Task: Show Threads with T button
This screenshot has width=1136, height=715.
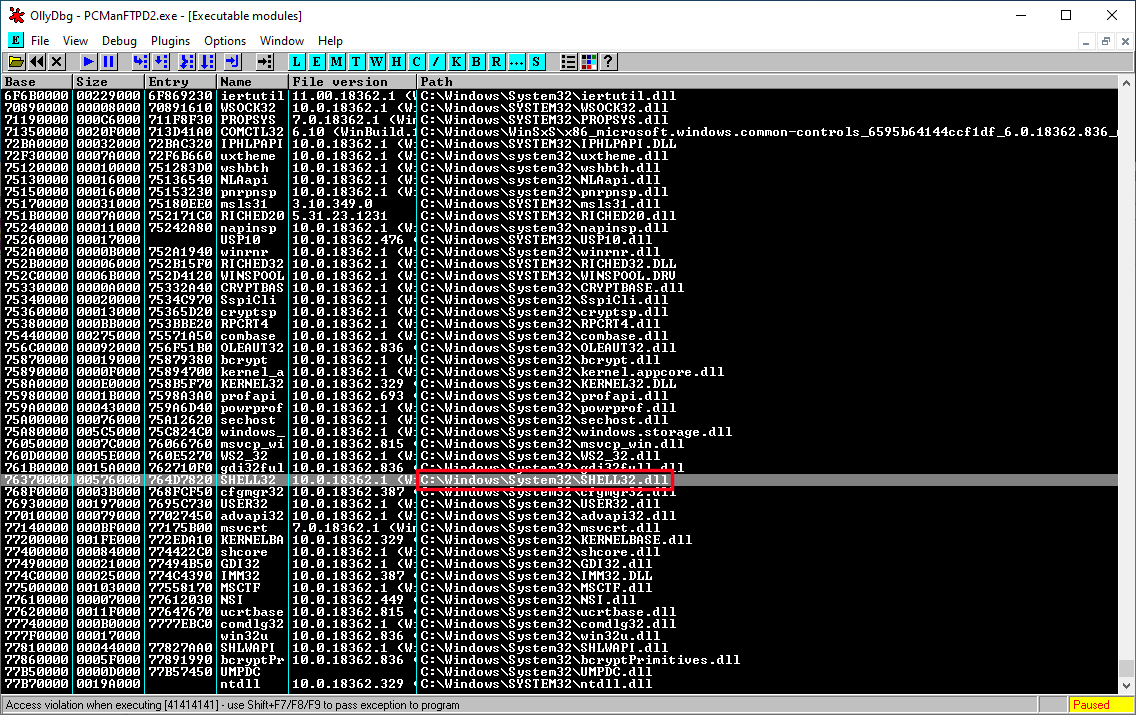Action: [356, 62]
